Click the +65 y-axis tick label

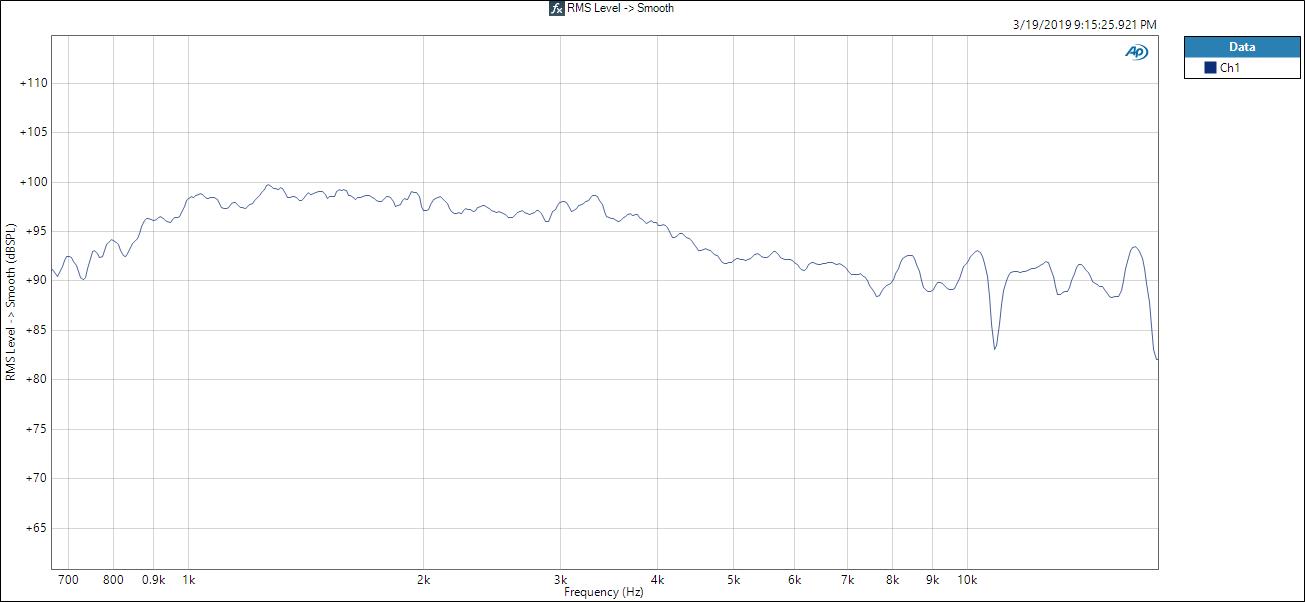click(37, 528)
